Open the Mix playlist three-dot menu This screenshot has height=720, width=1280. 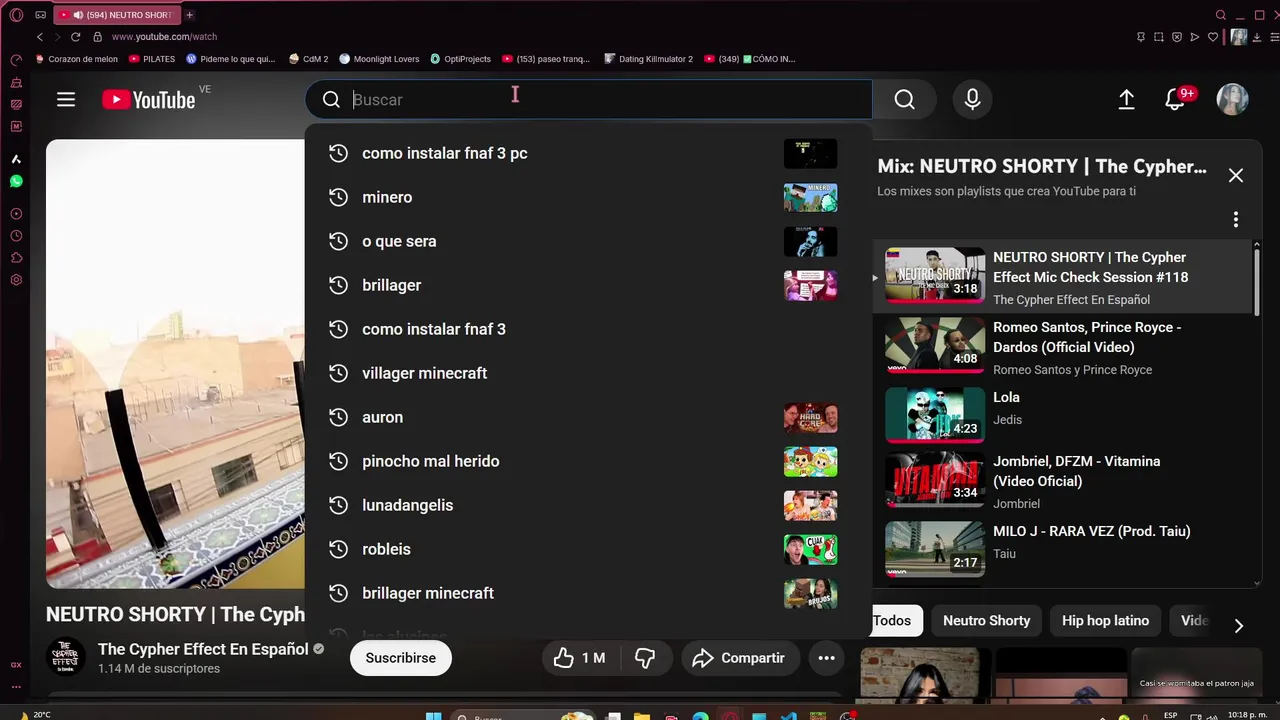1236,219
